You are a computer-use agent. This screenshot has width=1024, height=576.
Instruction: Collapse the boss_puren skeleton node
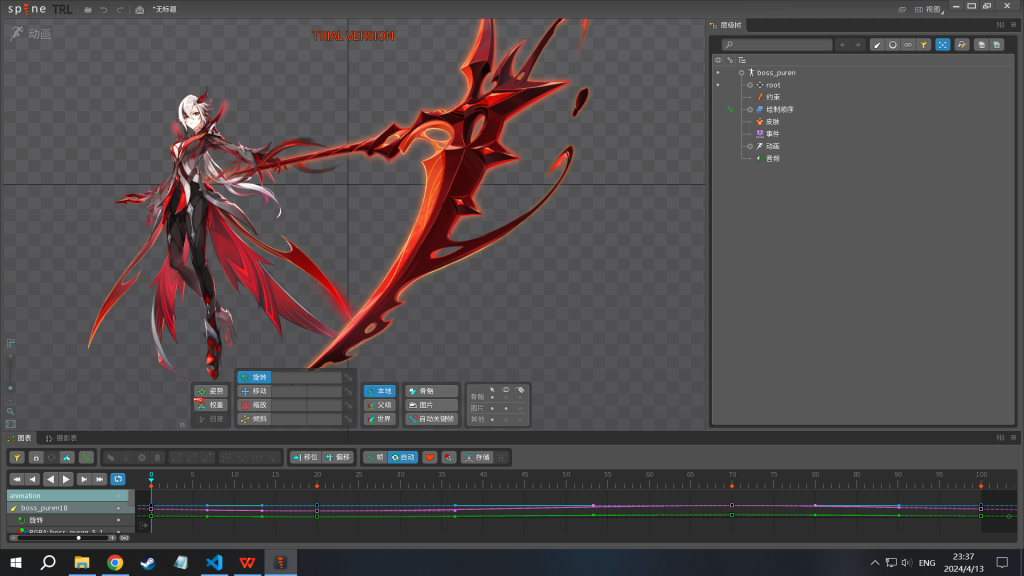pyautogui.click(x=741, y=73)
